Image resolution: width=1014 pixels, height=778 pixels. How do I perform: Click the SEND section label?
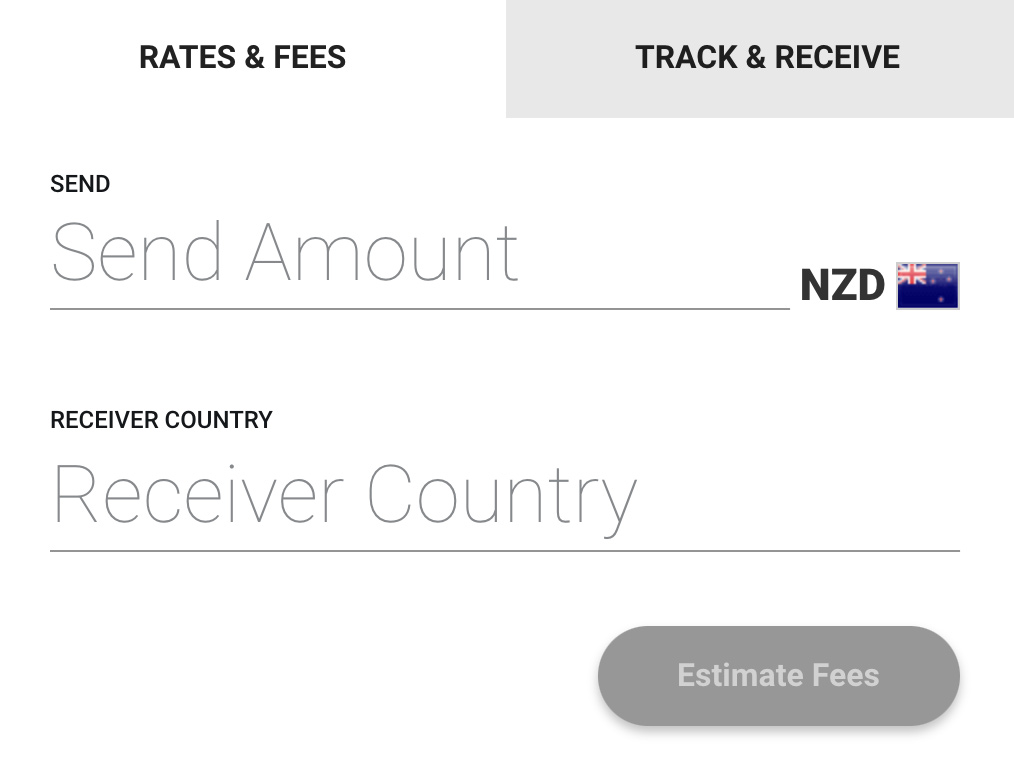pos(80,184)
